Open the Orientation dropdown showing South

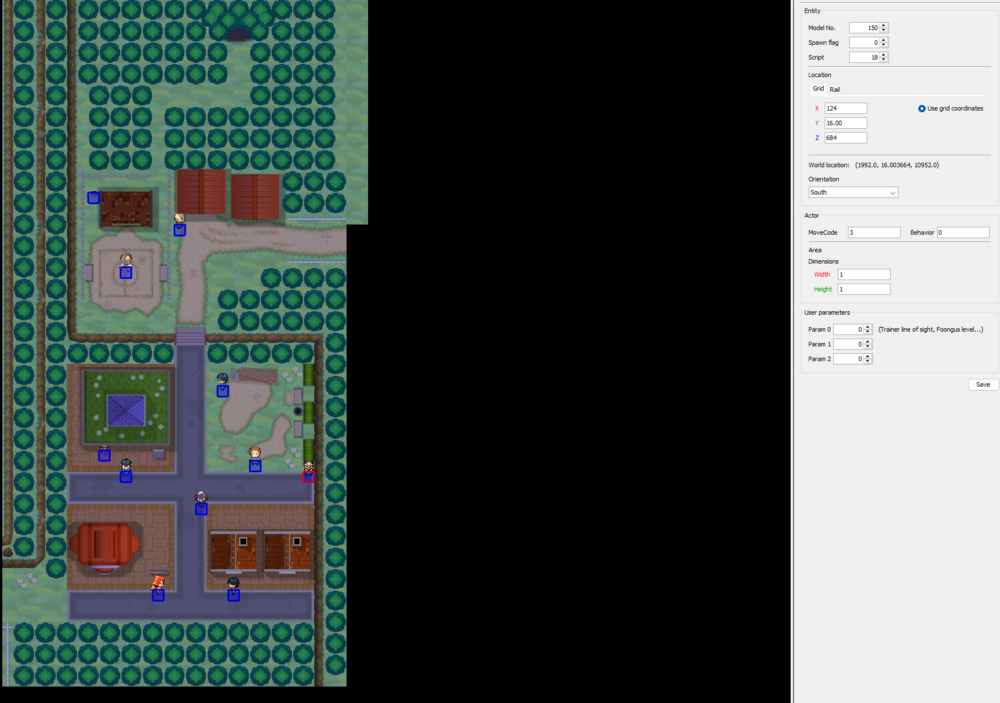click(852, 192)
